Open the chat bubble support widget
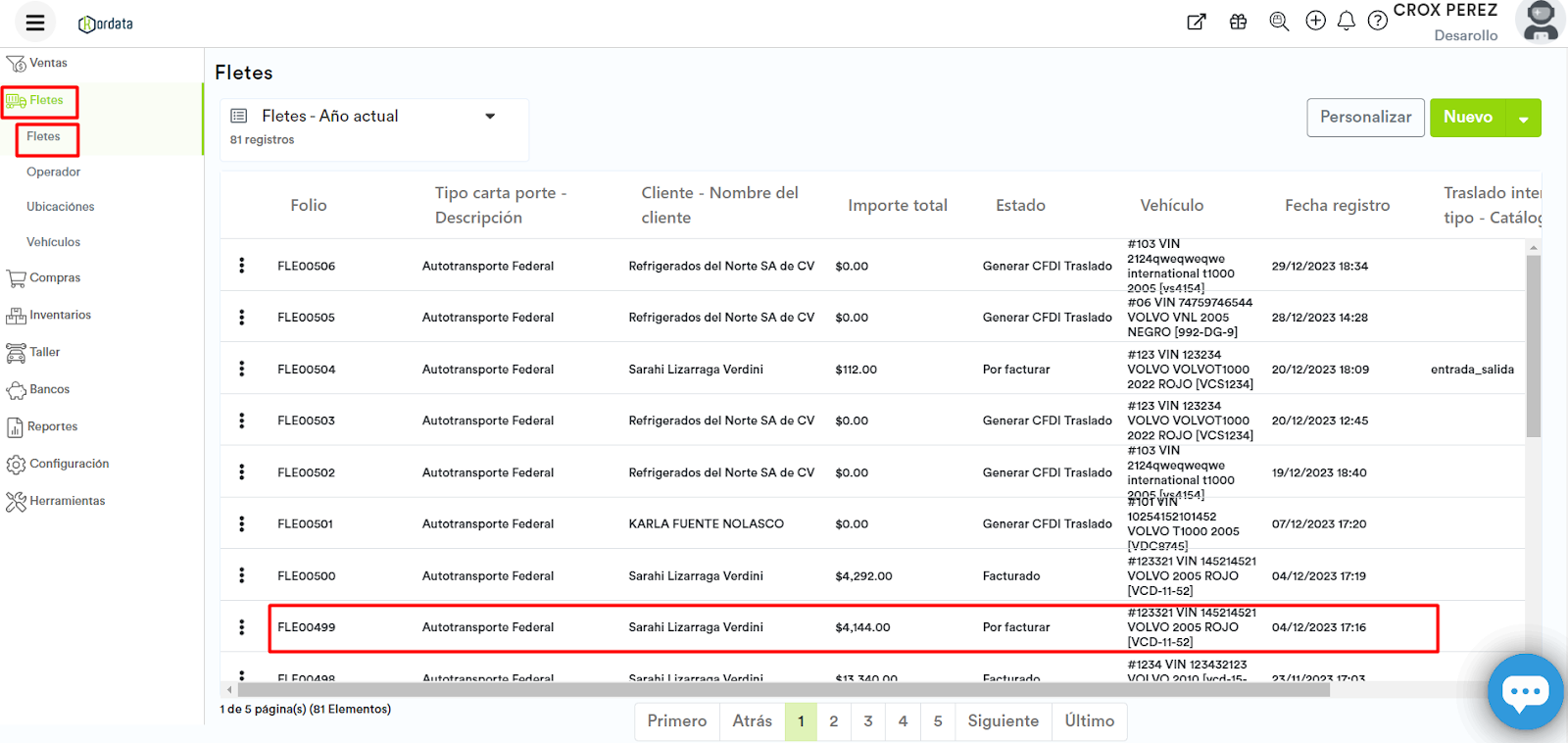The width and height of the screenshot is (1568, 743). point(1525,692)
